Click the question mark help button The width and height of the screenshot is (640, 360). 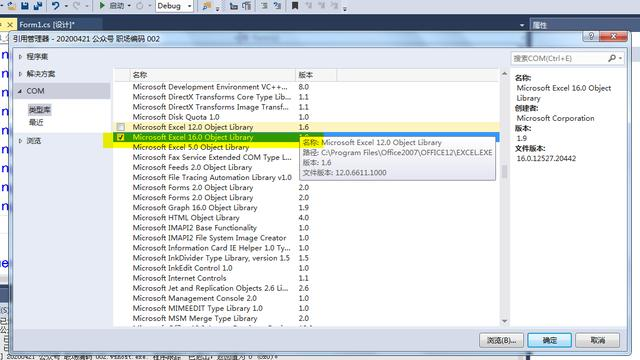pyautogui.click(x=591, y=36)
